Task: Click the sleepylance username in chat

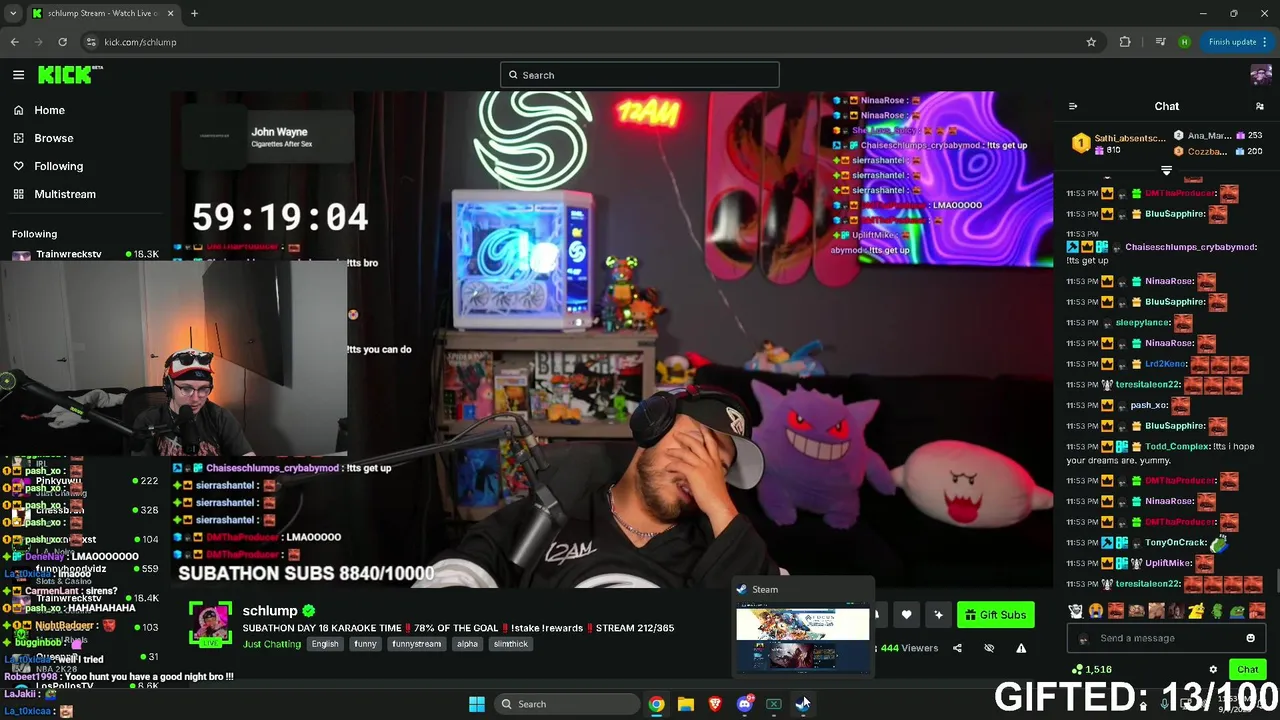Action: click(1142, 323)
